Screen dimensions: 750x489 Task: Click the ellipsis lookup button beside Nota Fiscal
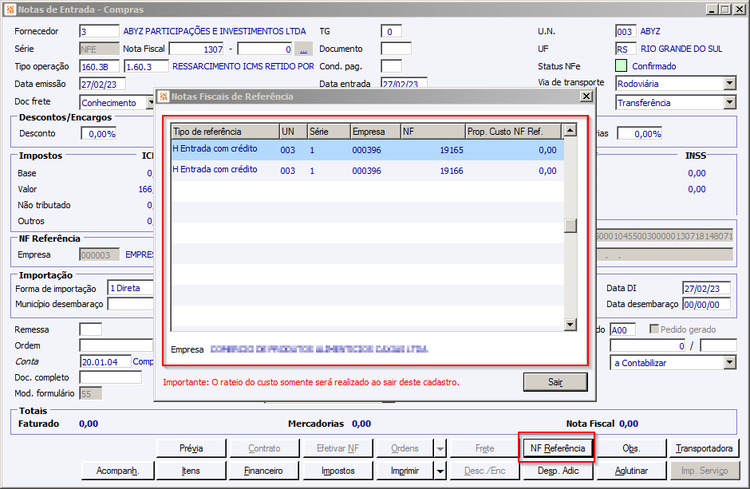tap(304, 48)
